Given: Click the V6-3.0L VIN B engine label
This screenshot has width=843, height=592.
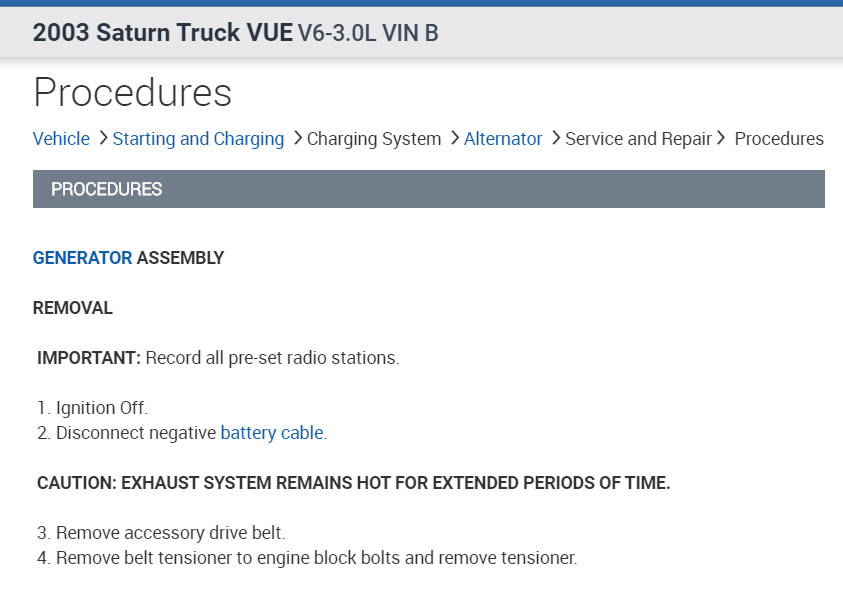Looking at the screenshot, I should pos(368,33).
